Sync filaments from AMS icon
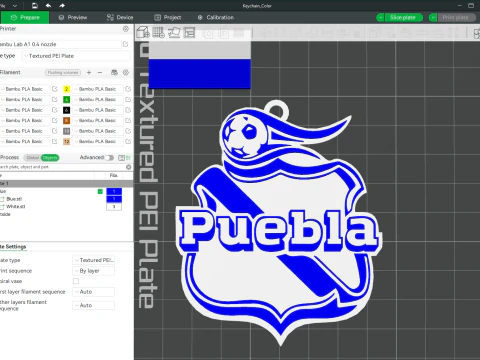 (114, 72)
